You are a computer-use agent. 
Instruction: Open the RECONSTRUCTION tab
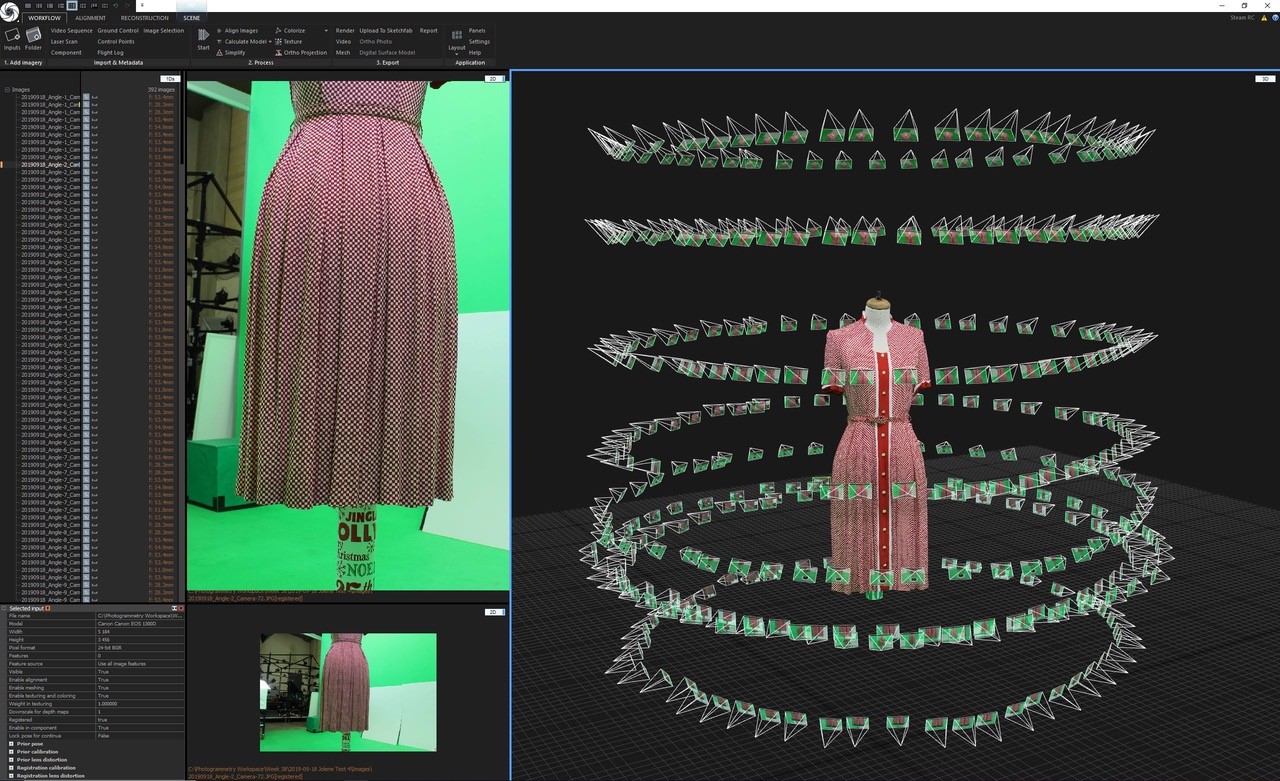[144, 17]
